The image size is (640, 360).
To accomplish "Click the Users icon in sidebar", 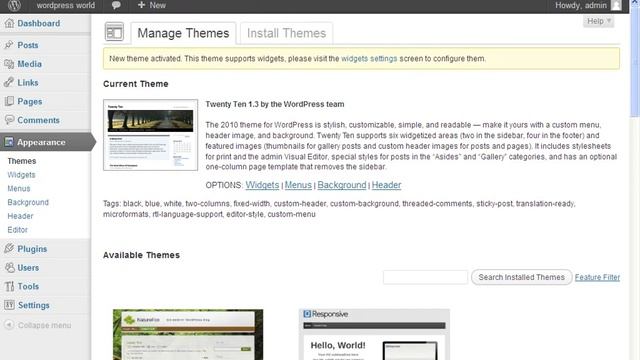I will tap(9, 267).
